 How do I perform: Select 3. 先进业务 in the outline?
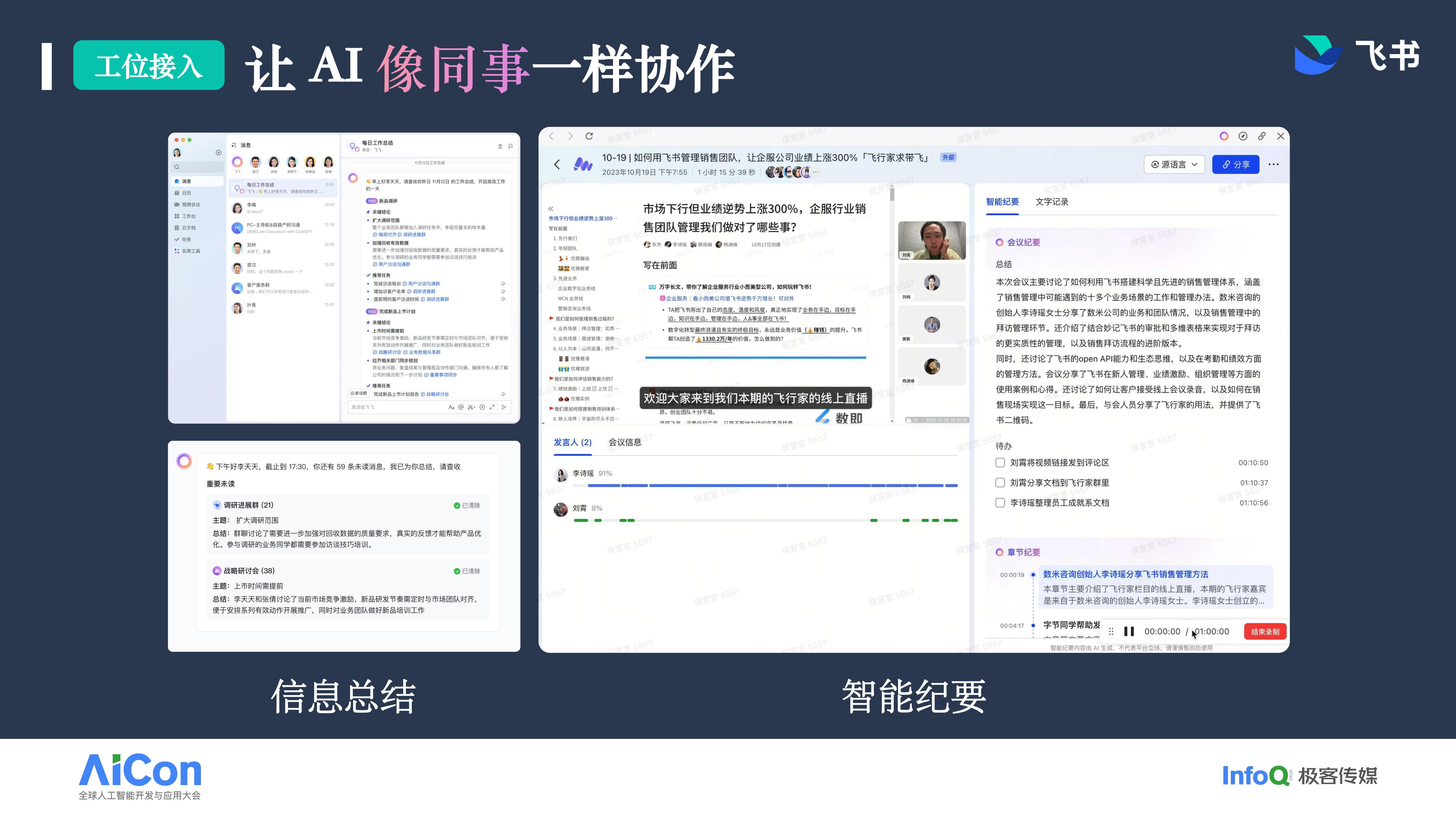pos(565,279)
